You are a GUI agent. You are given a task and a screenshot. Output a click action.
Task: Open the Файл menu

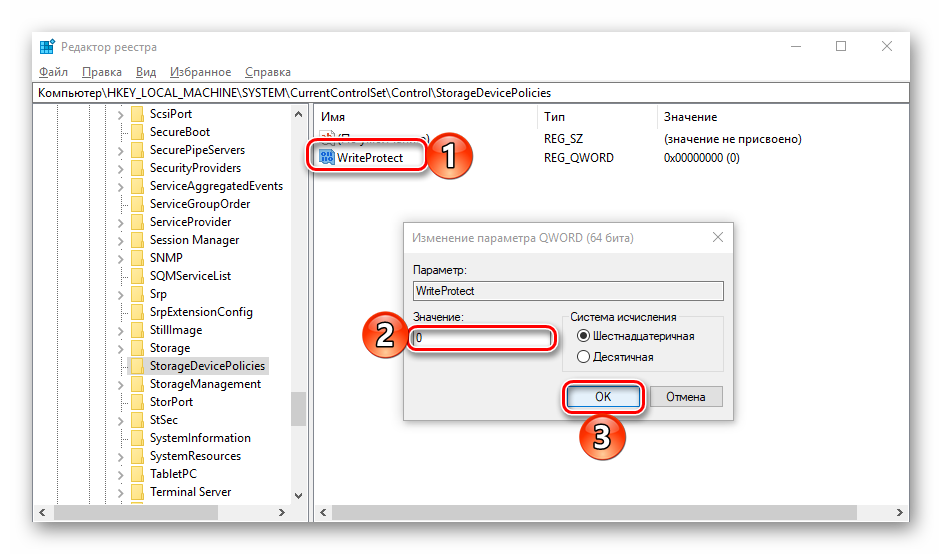(x=53, y=72)
